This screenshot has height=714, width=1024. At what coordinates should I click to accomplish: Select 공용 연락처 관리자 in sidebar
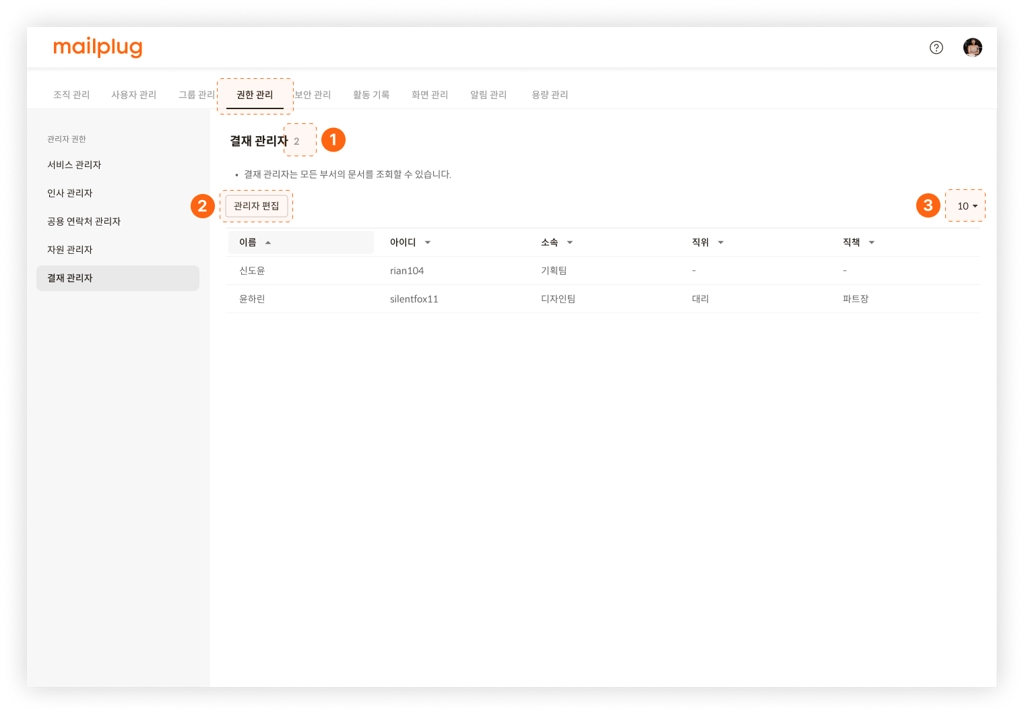[84, 221]
